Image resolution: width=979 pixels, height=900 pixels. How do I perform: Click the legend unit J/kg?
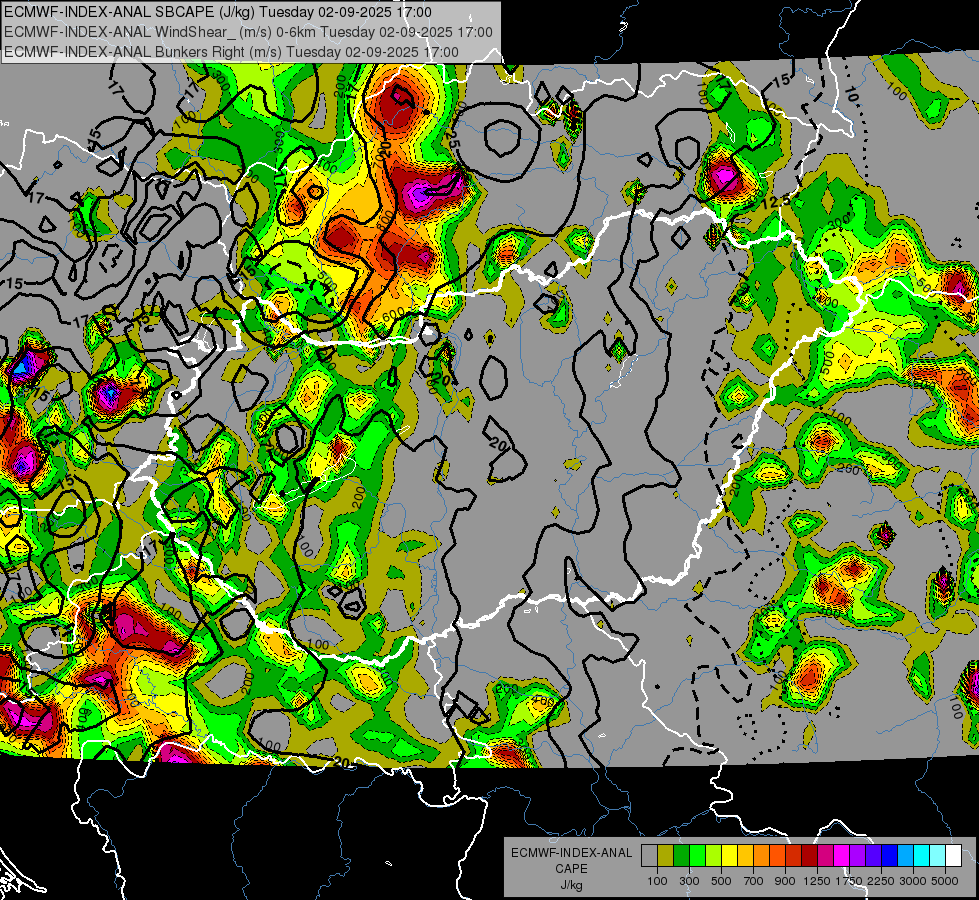571,885
